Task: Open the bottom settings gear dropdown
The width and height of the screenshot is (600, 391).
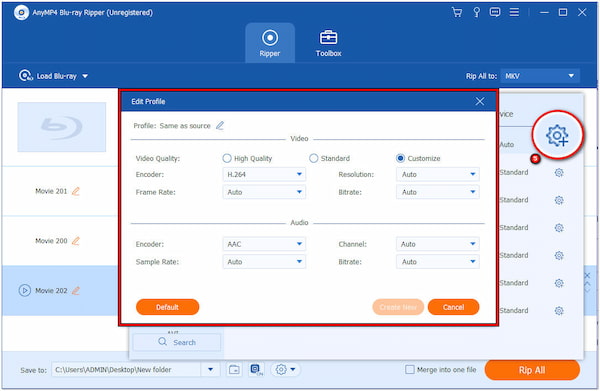Action: [x=285, y=370]
